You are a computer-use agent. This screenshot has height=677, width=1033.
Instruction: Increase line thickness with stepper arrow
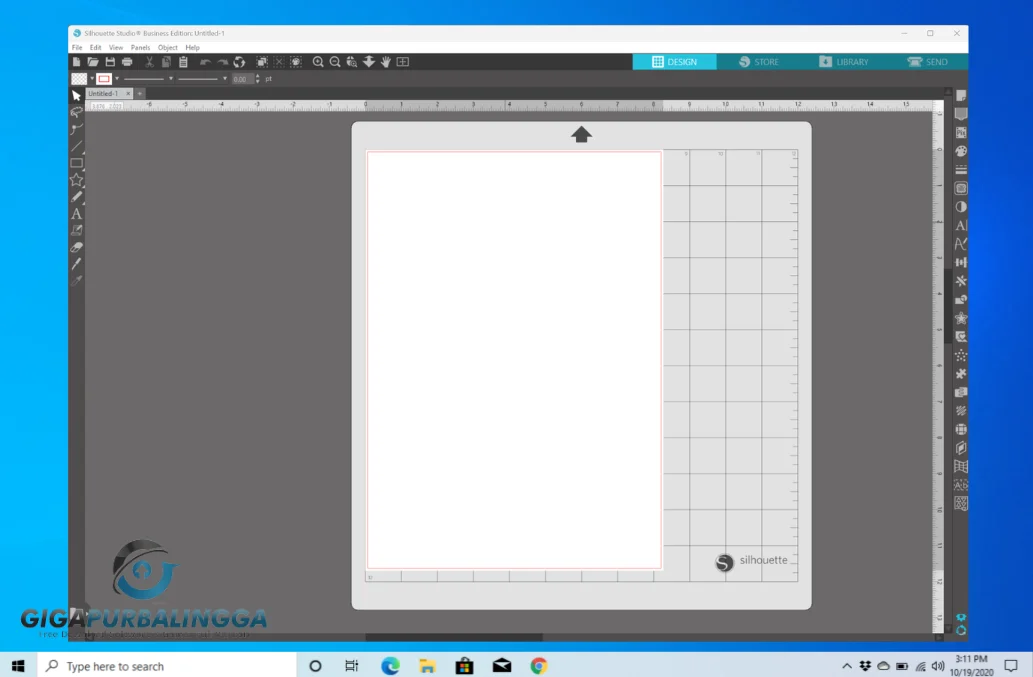click(x=258, y=76)
